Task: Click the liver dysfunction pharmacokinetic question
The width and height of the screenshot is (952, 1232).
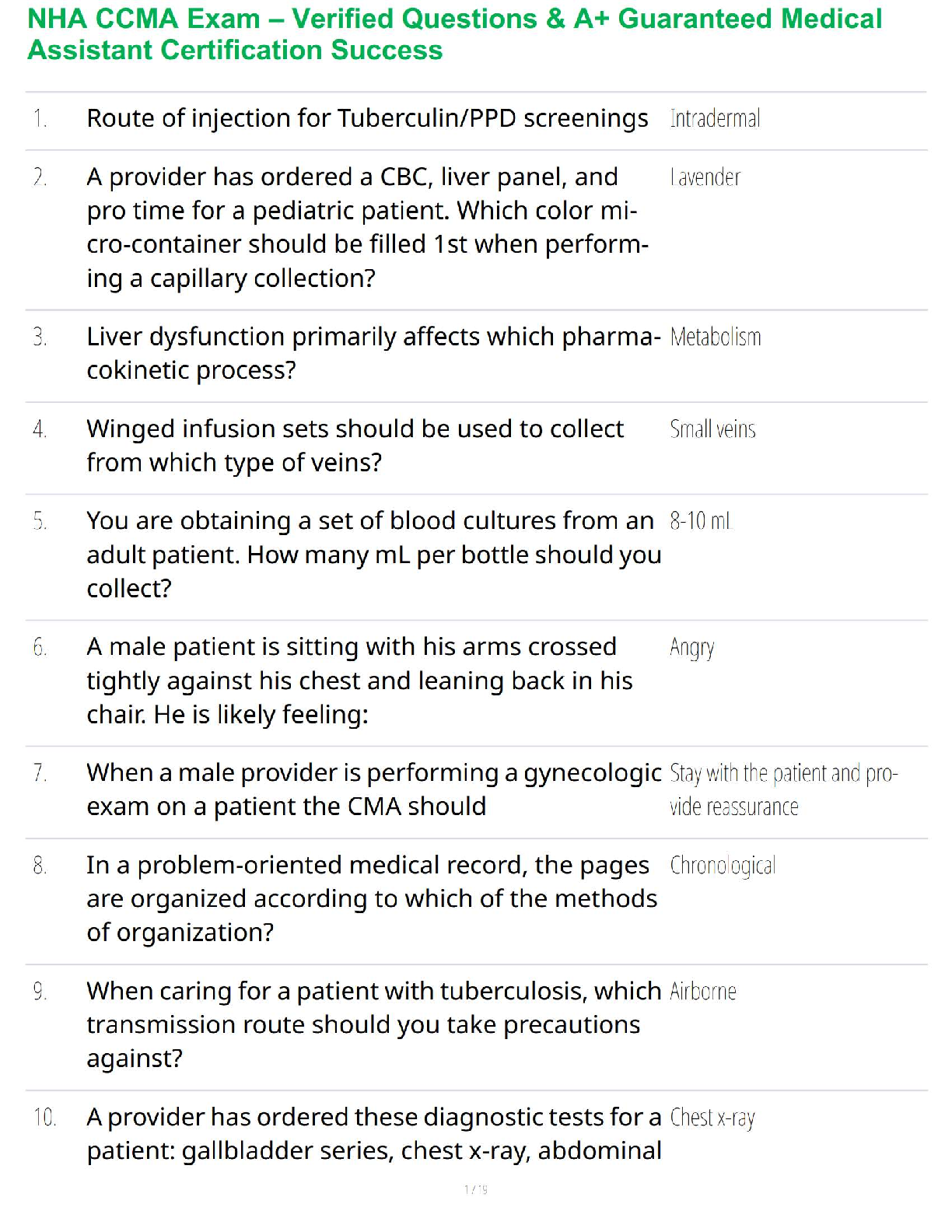Action: [373, 353]
